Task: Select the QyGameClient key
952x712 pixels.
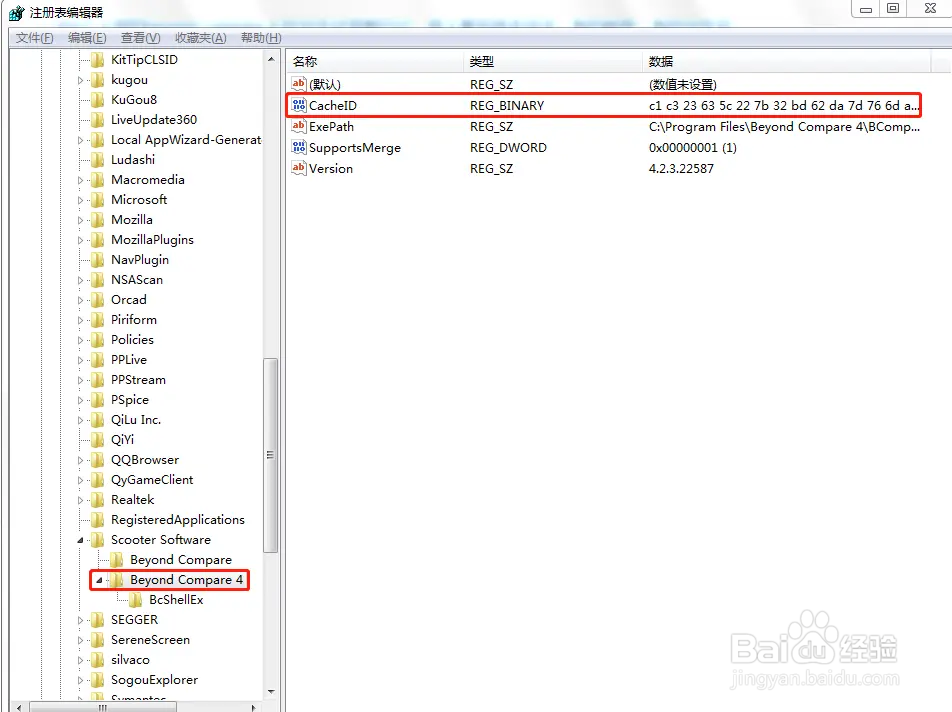Action: coord(152,480)
